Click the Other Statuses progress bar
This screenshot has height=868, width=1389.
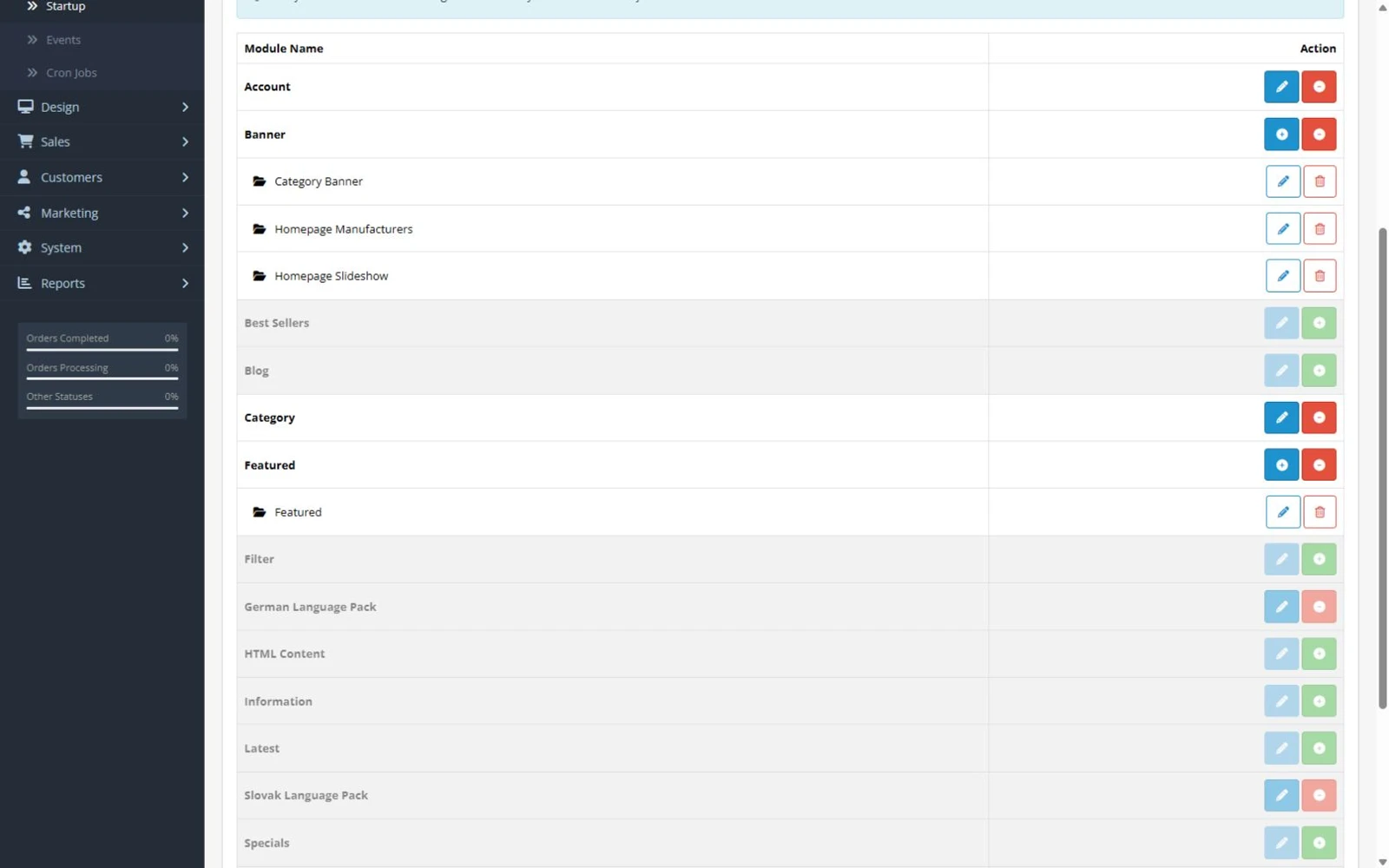click(102, 407)
